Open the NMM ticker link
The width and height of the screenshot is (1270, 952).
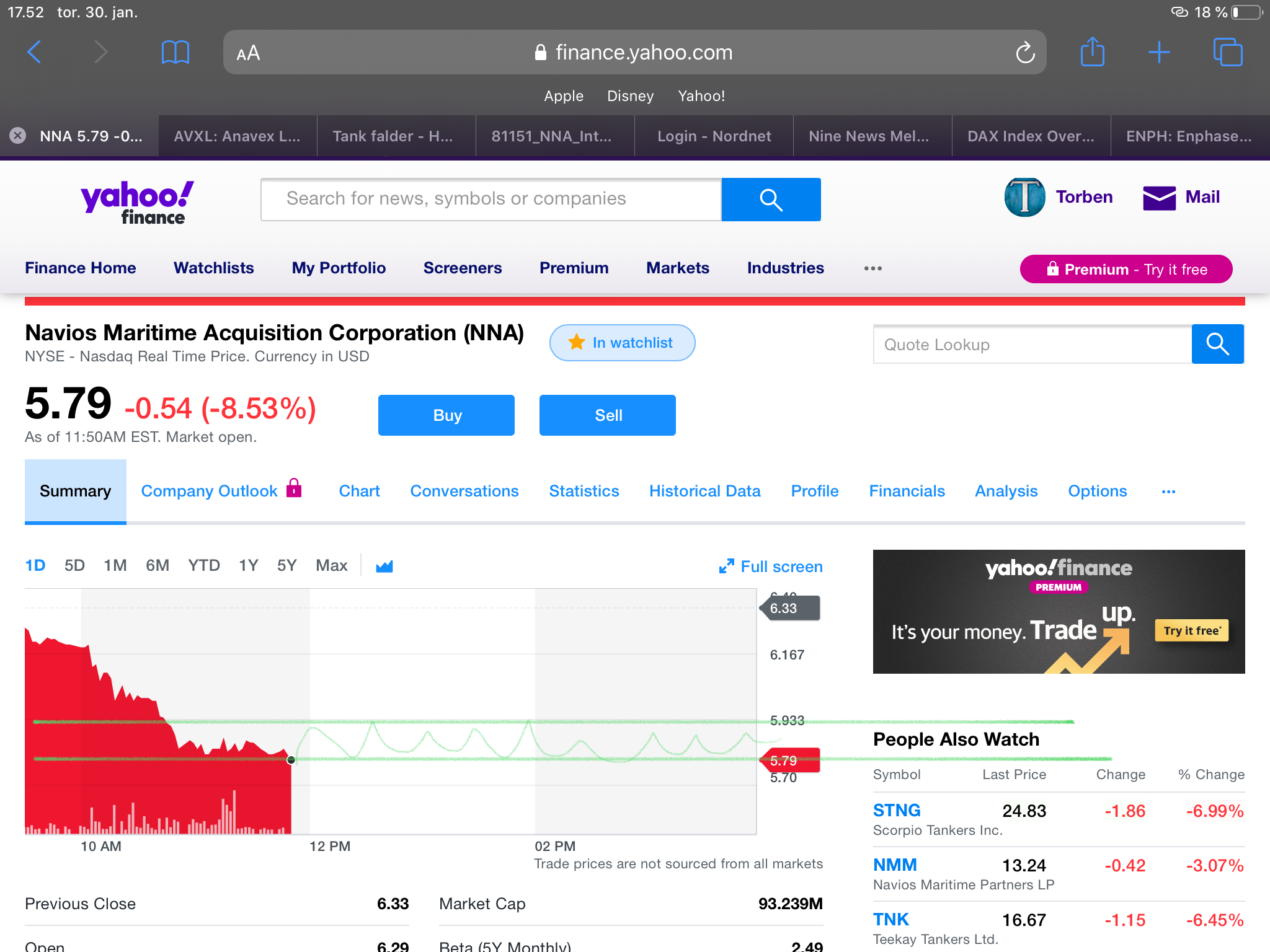[895, 865]
